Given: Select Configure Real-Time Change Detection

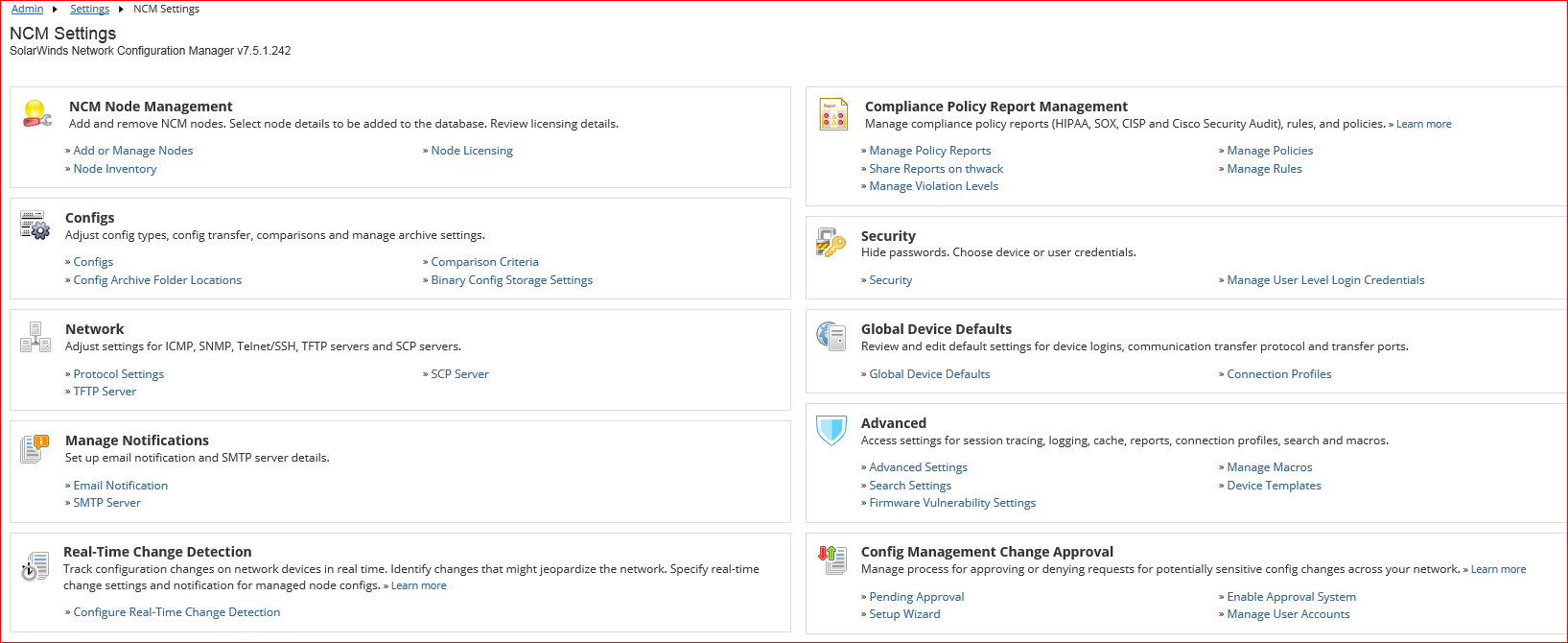Looking at the screenshot, I should (x=176, y=612).
